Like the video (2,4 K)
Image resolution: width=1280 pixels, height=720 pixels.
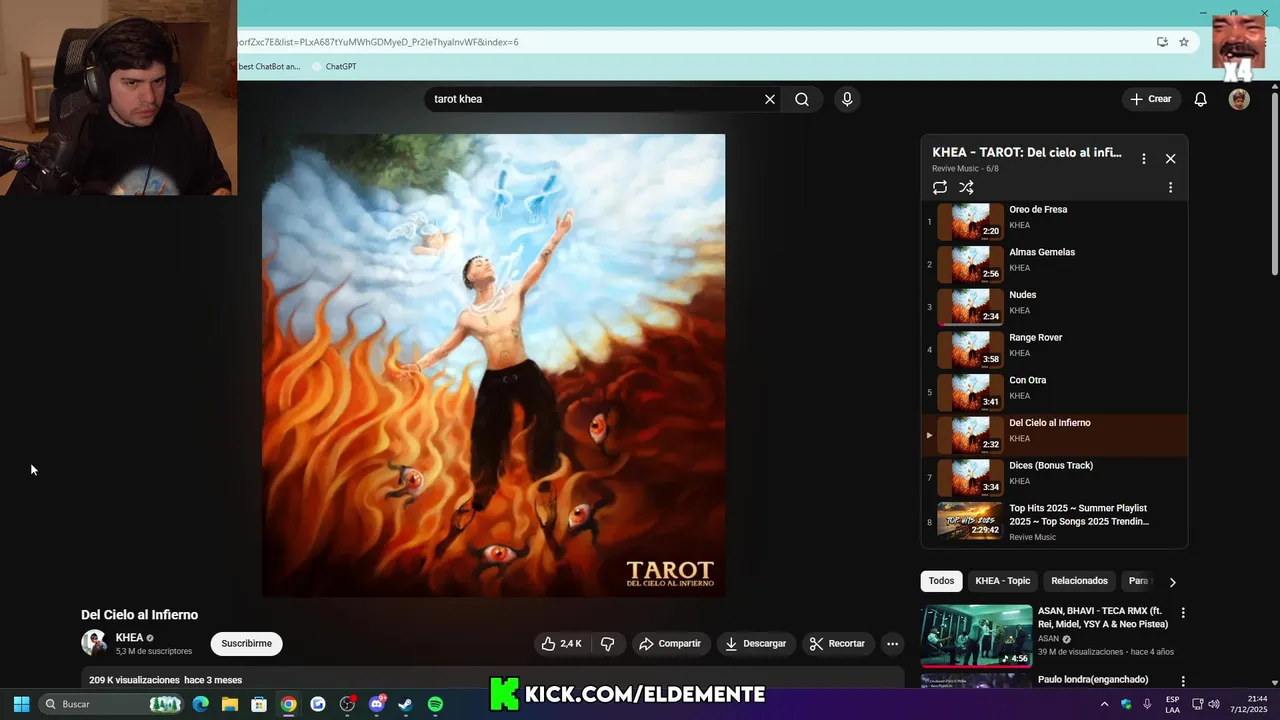coord(561,644)
